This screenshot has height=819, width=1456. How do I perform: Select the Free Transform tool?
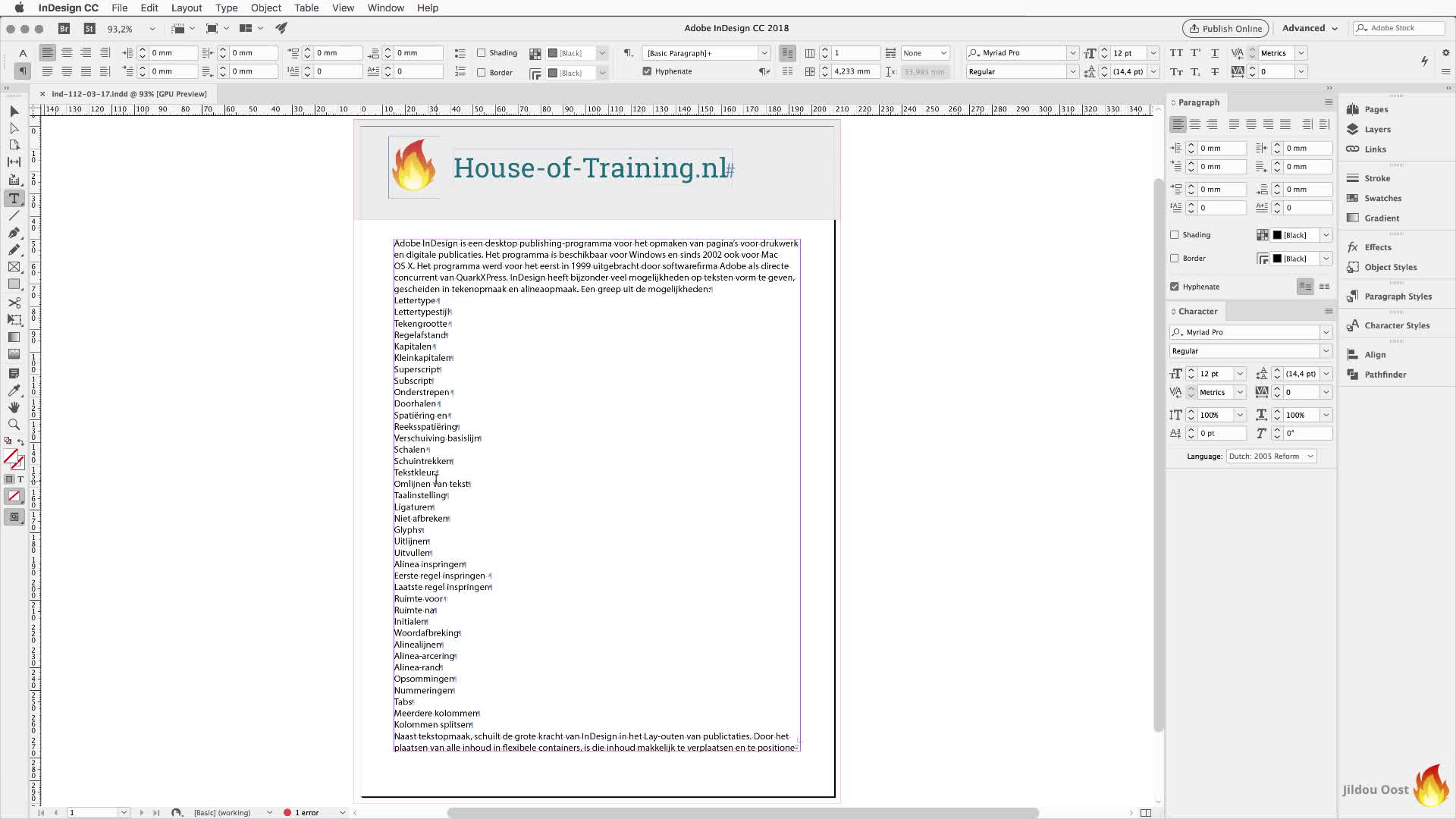coord(14,319)
